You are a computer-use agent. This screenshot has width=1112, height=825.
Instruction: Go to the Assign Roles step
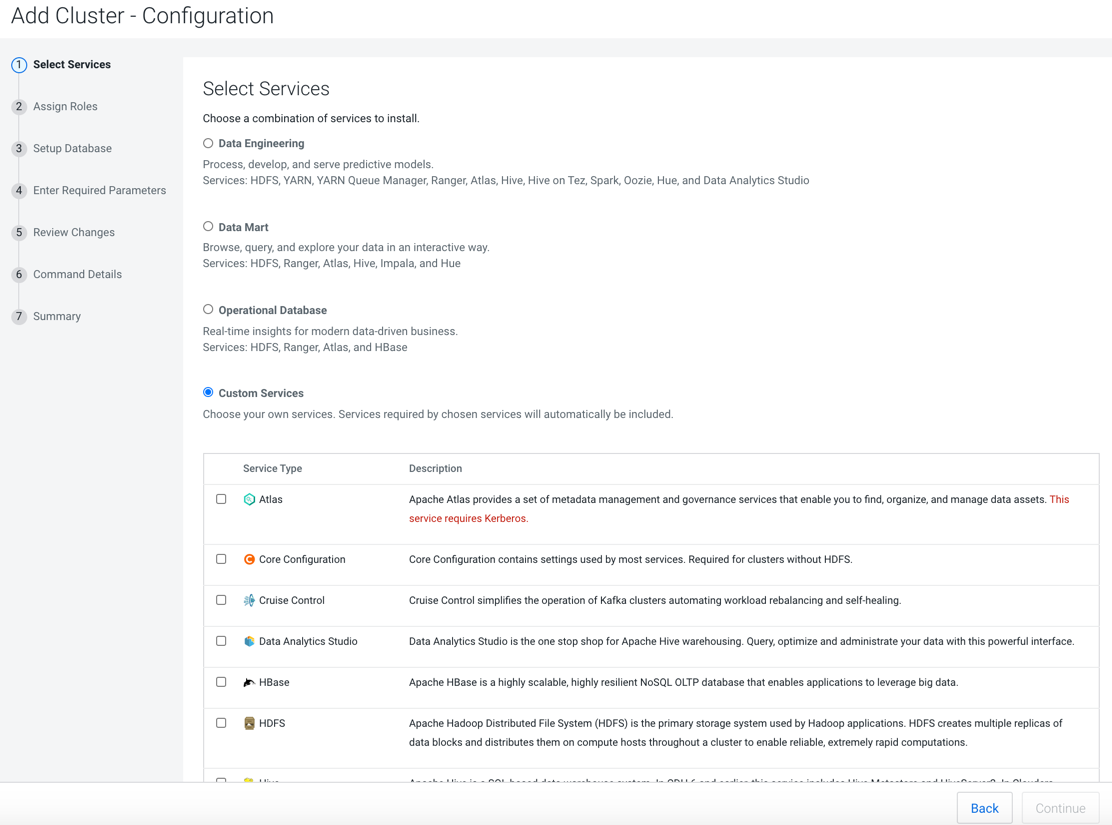click(x=65, y=107)
